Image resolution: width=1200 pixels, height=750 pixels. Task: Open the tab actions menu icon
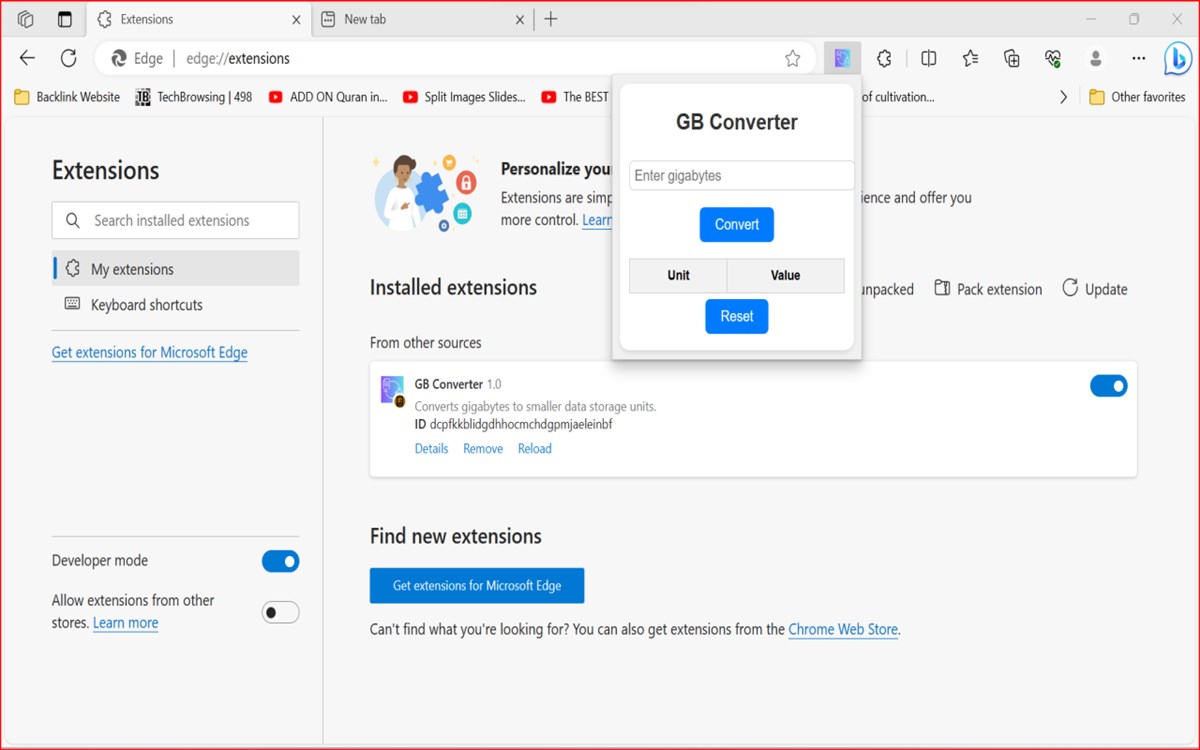[65, 19]
